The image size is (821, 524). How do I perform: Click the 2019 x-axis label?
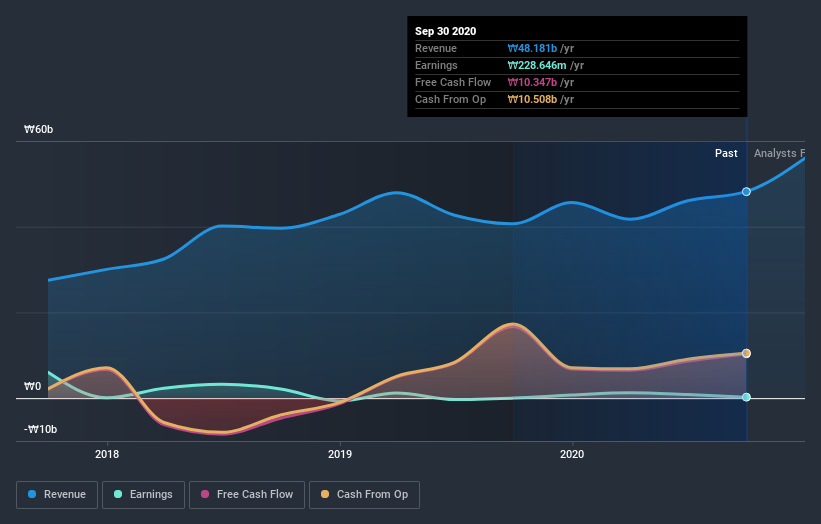tap(340, 454)
